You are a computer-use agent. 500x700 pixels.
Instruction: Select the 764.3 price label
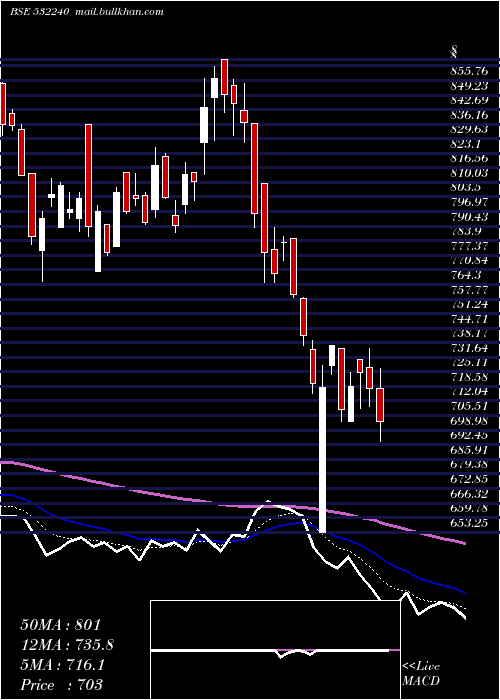465,275
